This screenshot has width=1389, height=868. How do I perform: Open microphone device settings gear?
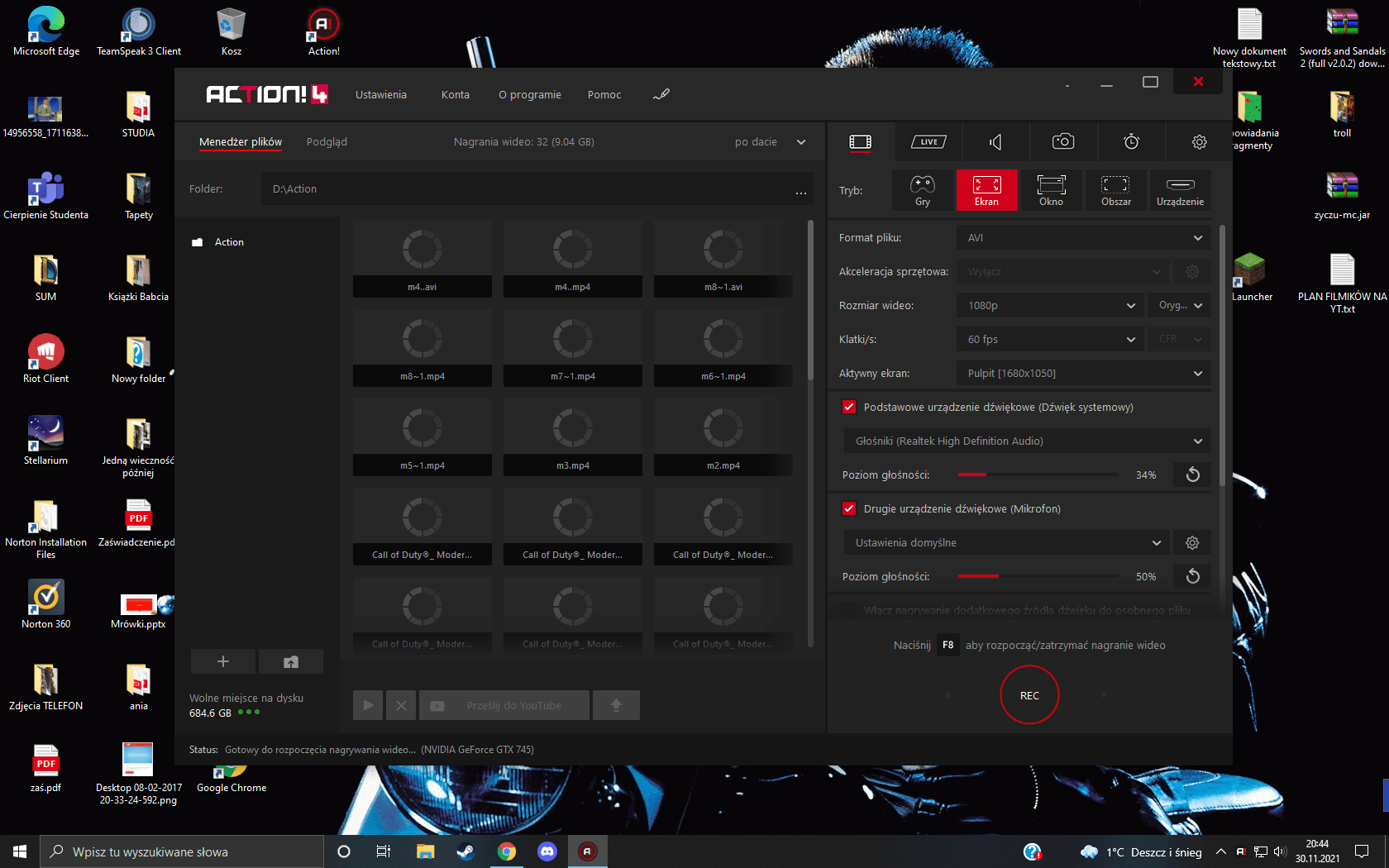1192,542
